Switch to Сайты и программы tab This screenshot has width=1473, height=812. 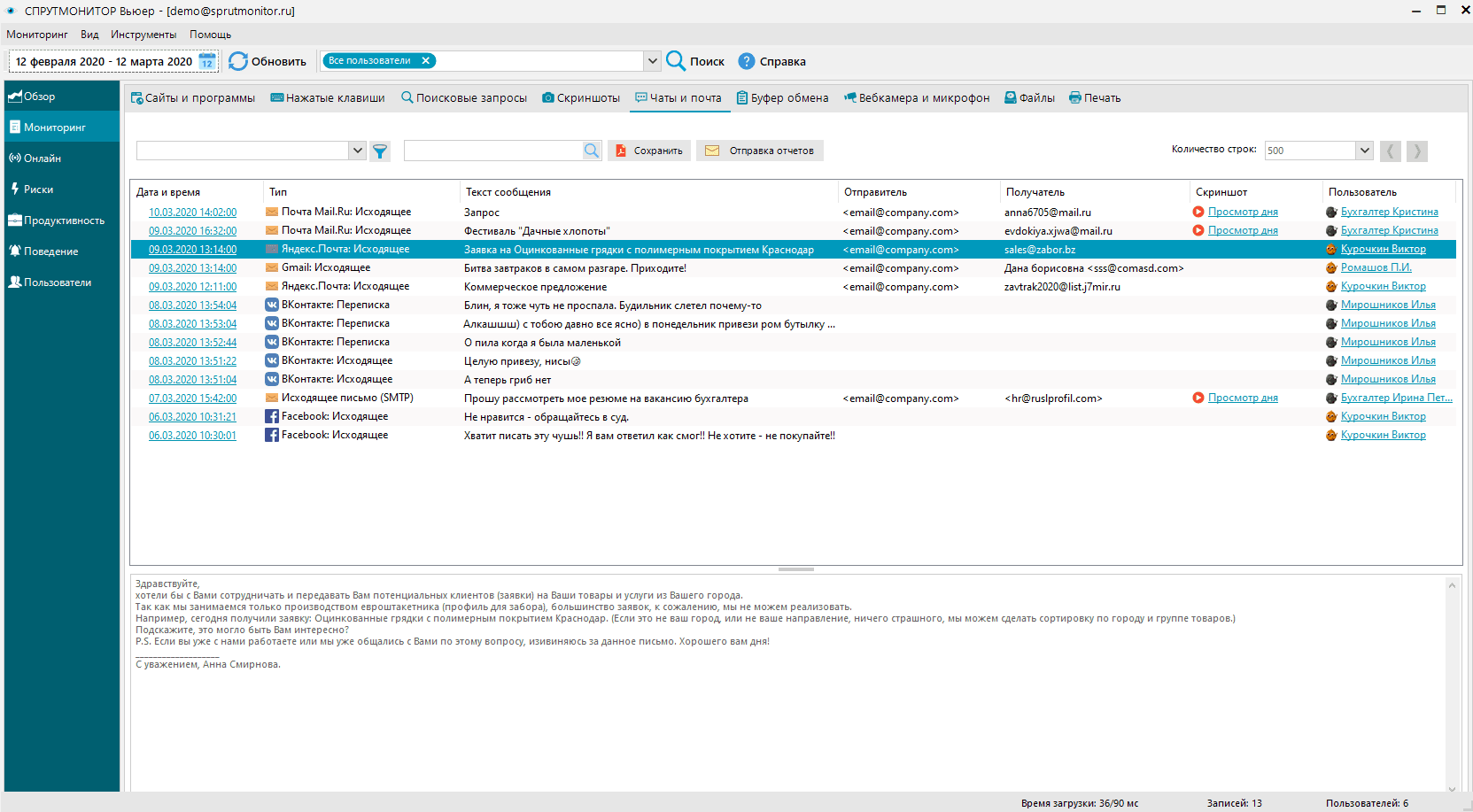(x=193, y=98)
